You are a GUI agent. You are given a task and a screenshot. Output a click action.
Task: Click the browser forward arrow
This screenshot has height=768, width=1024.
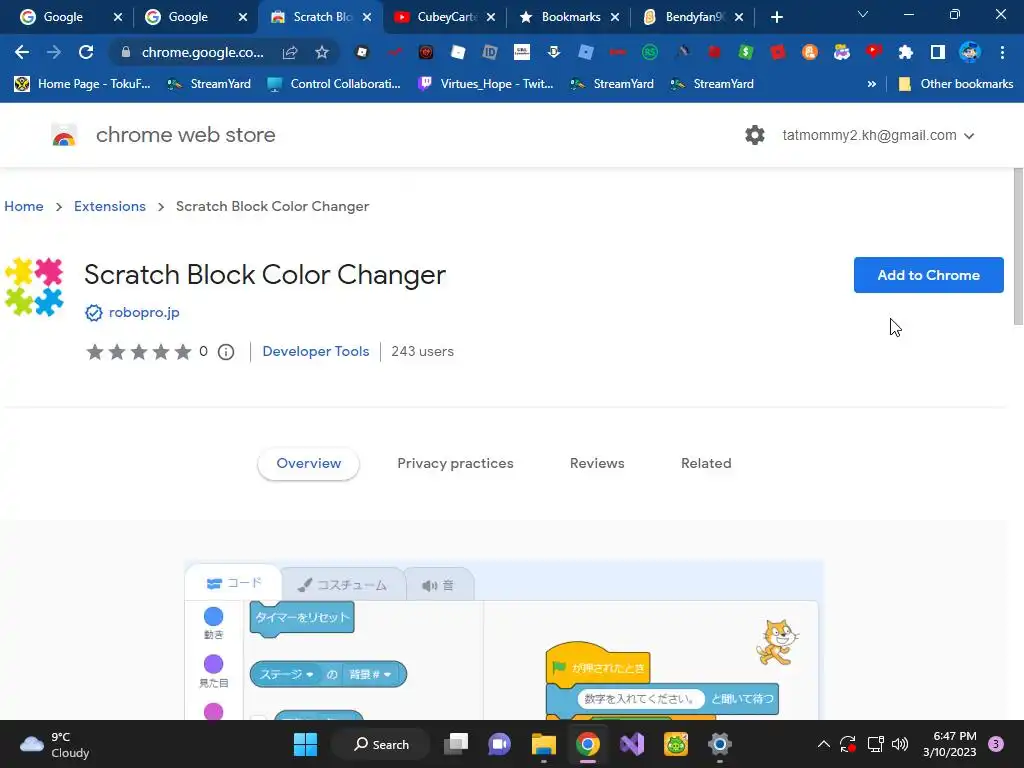click(x=54, y=52)
